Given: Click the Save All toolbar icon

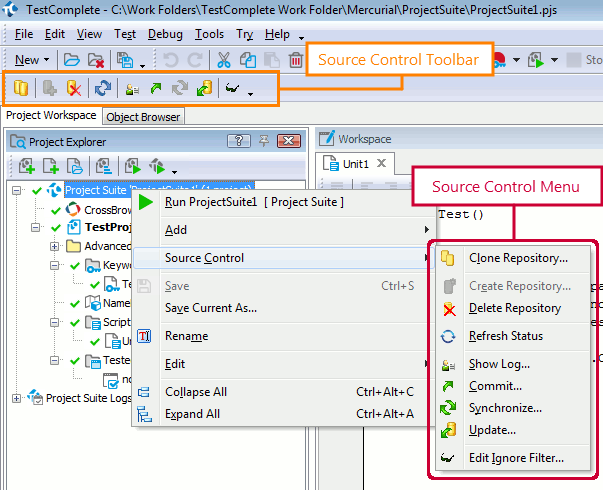Looking at the screenshot, I should (125, 60).
